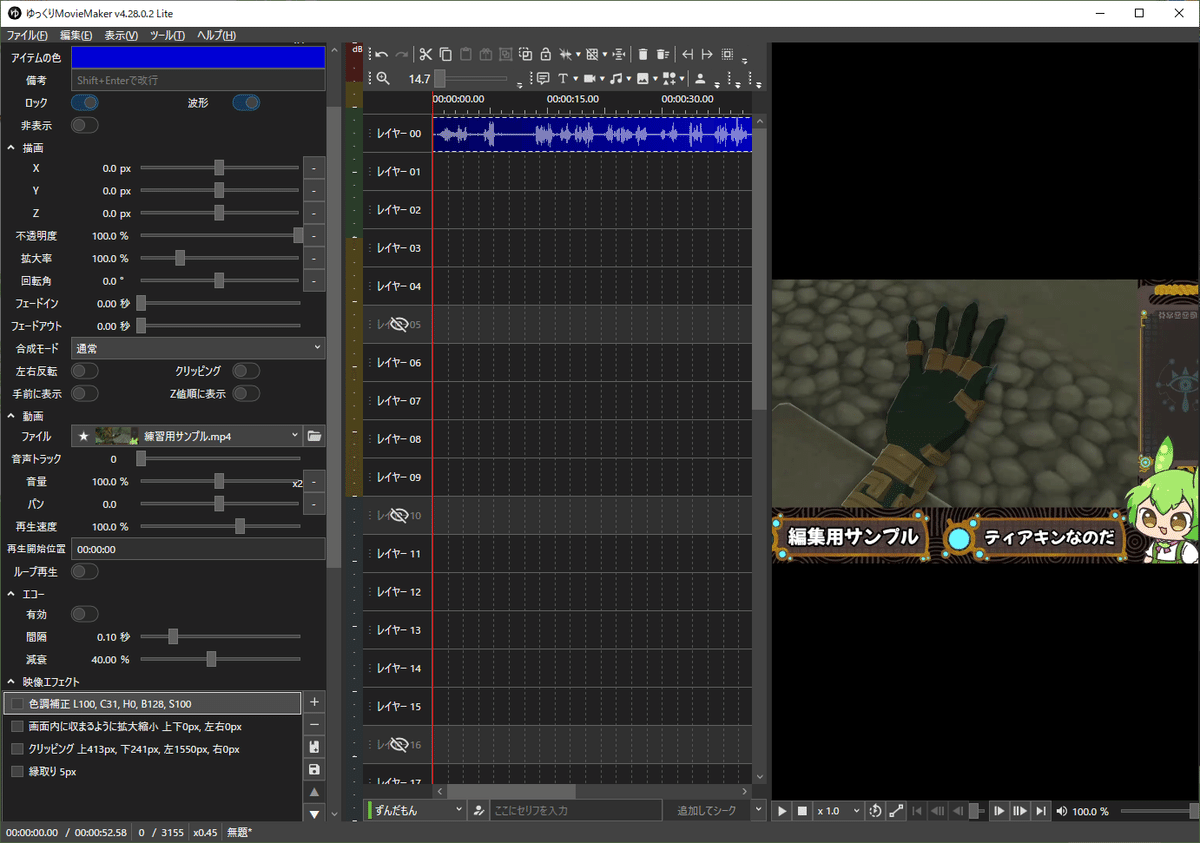The width and height of the screenshot is (1200, 843).
Task: Show hidden レイヤー 05 via eye icon
Action: (x=398, y=324)
